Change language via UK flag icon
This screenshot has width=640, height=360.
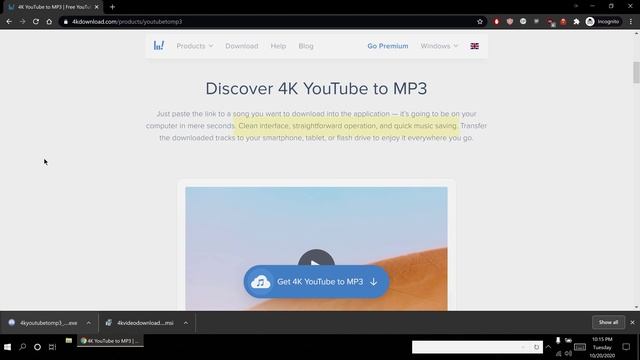[474, 46]
